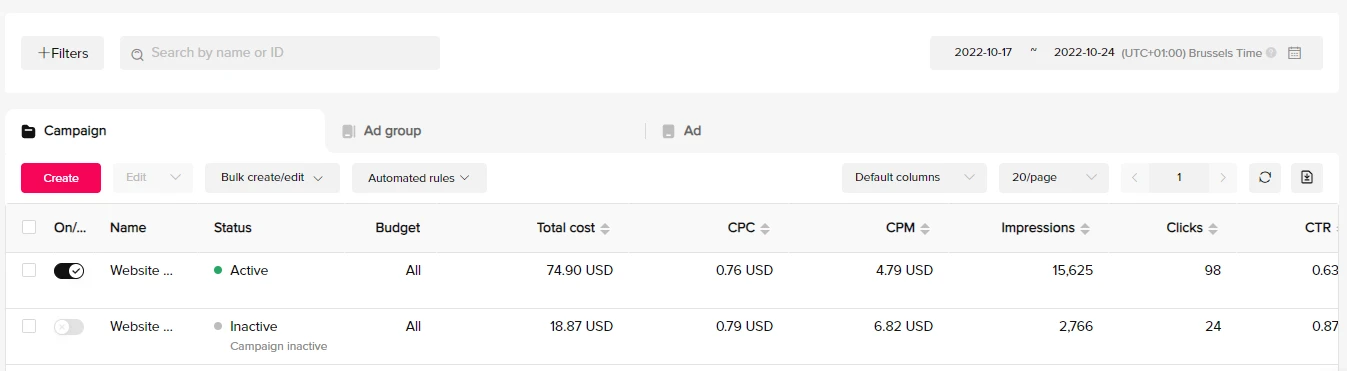Click the timezone help question icon
Image resolution: width=1347 pixels, height=371 pixels.
(x=1271, y=53)
